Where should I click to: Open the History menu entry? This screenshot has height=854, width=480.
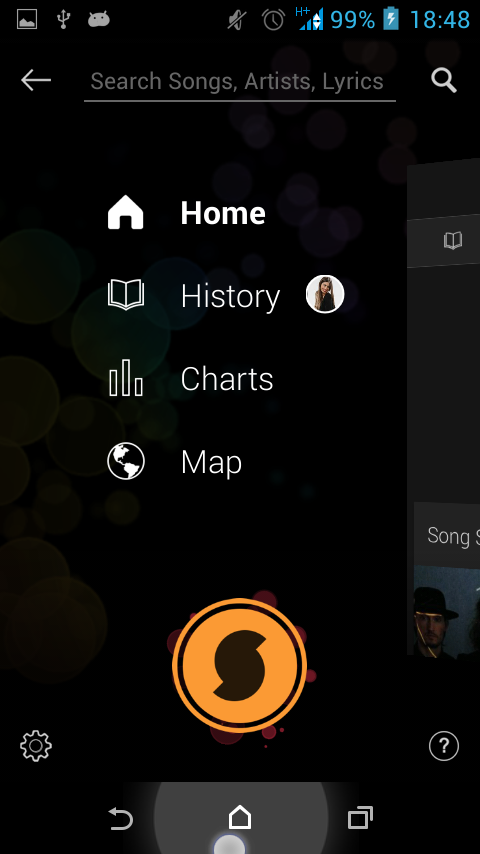coord(230,296)
